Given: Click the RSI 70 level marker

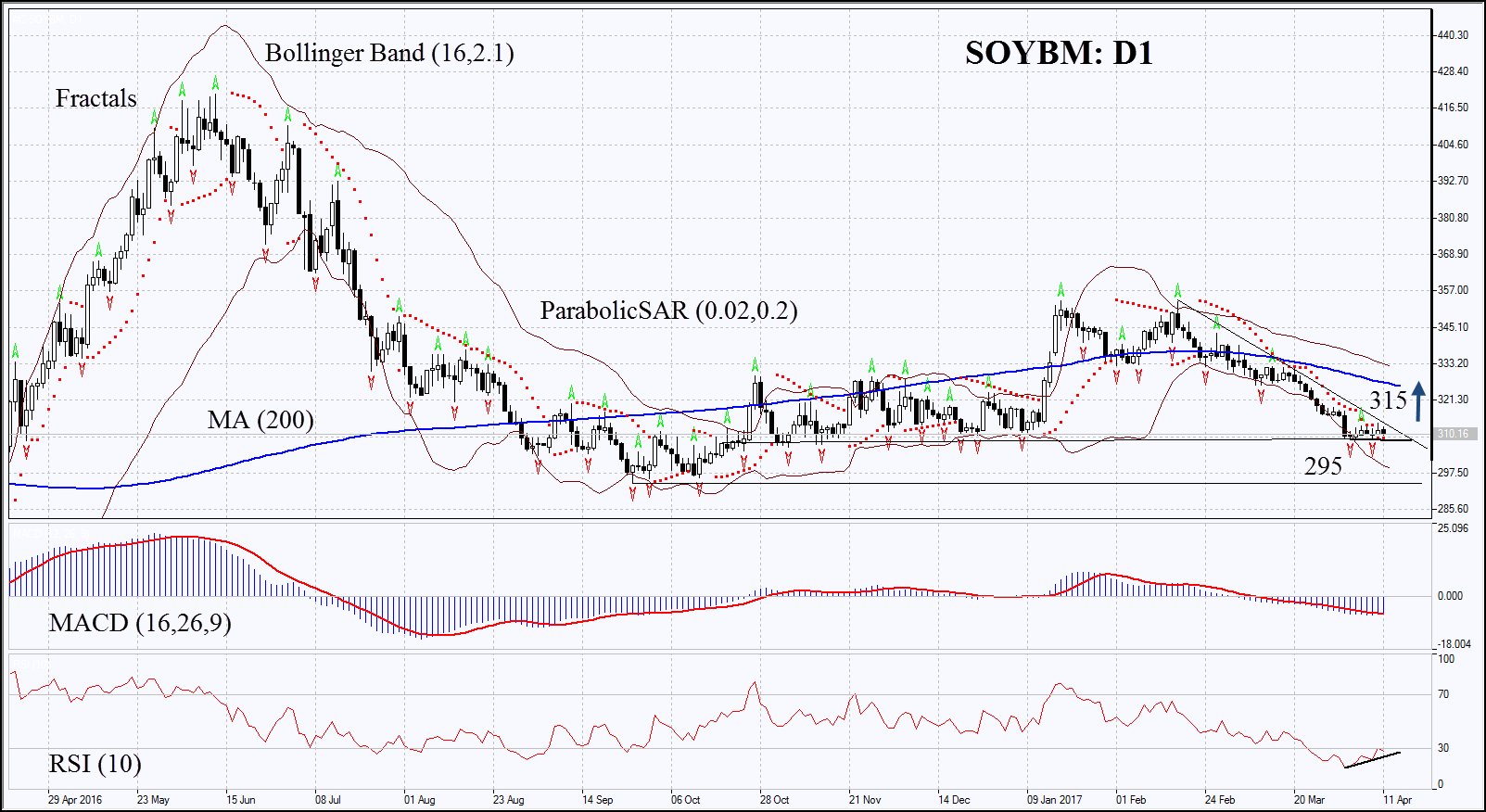Looking at the screenshot, I should 1443,694.
